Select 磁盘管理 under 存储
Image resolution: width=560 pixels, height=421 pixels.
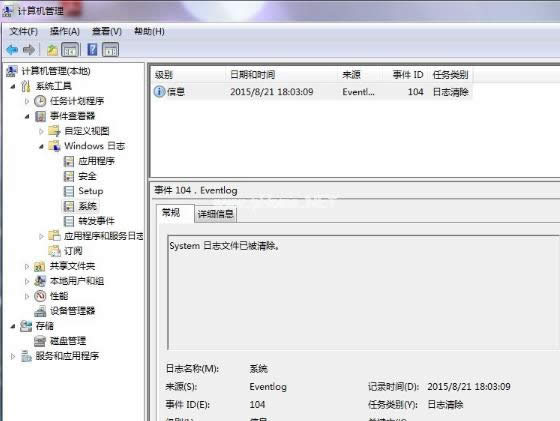(x=68, y=341)
